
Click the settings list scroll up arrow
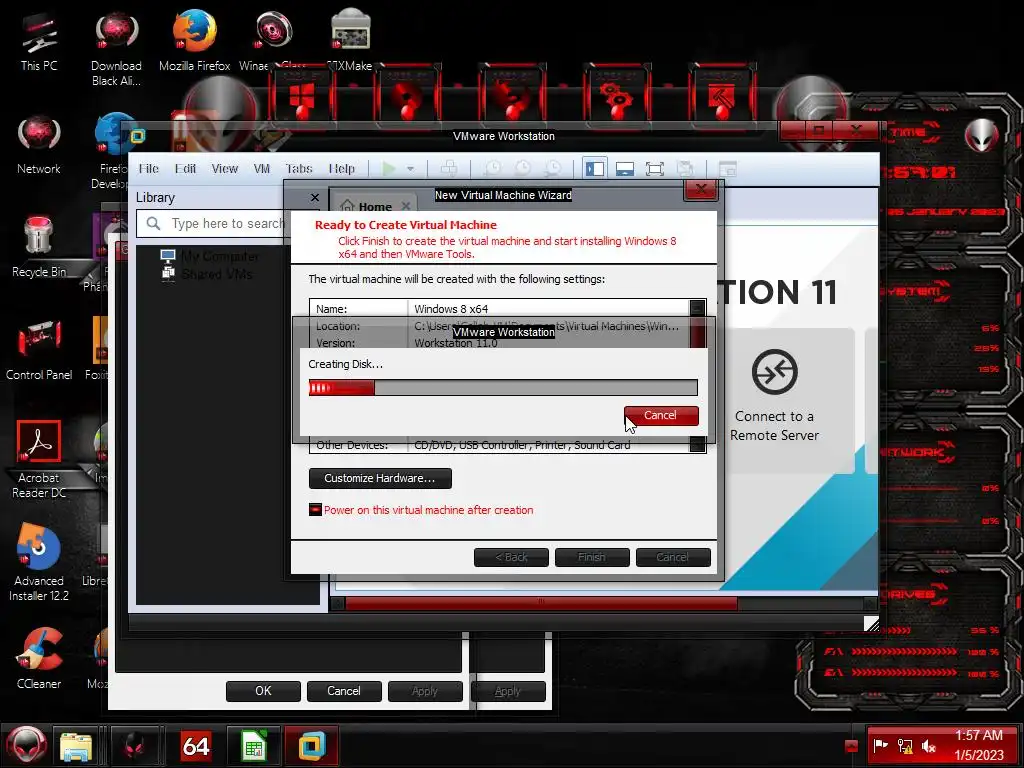(x=697, y=307)
